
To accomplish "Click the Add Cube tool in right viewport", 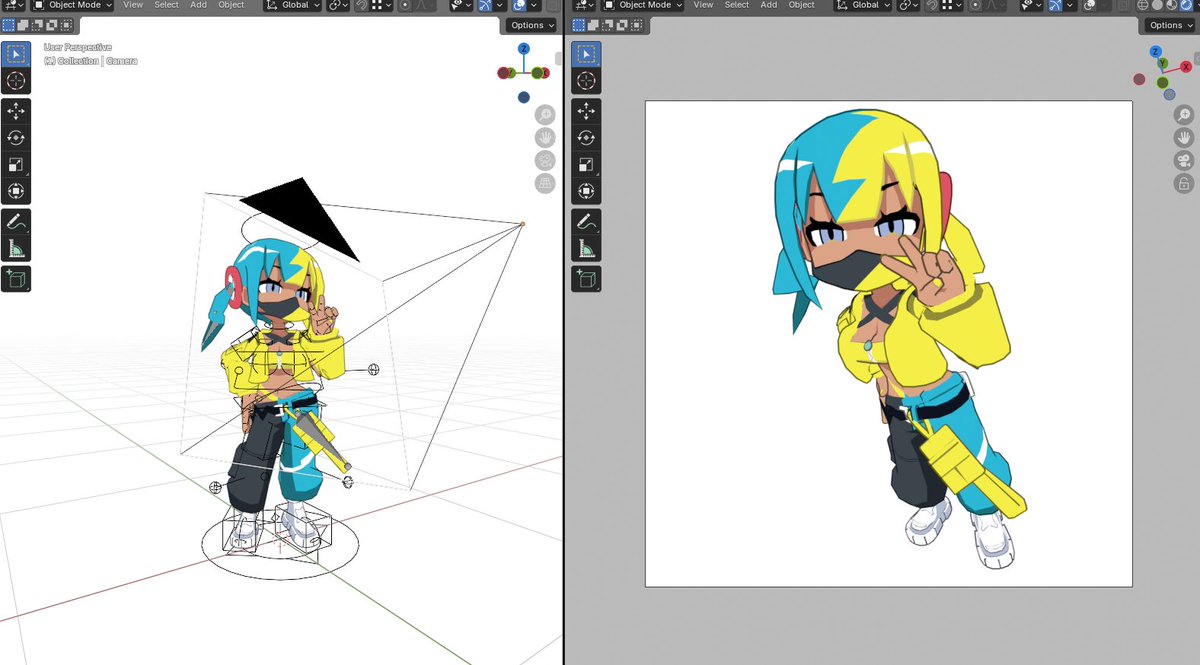I will (587, 279).
